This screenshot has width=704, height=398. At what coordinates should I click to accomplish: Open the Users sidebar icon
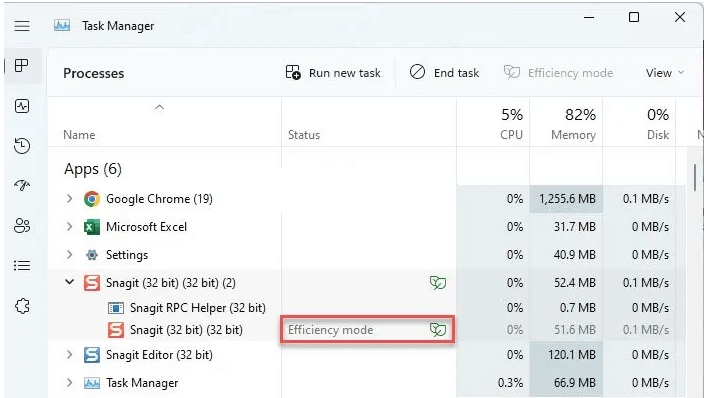(22, 225)
